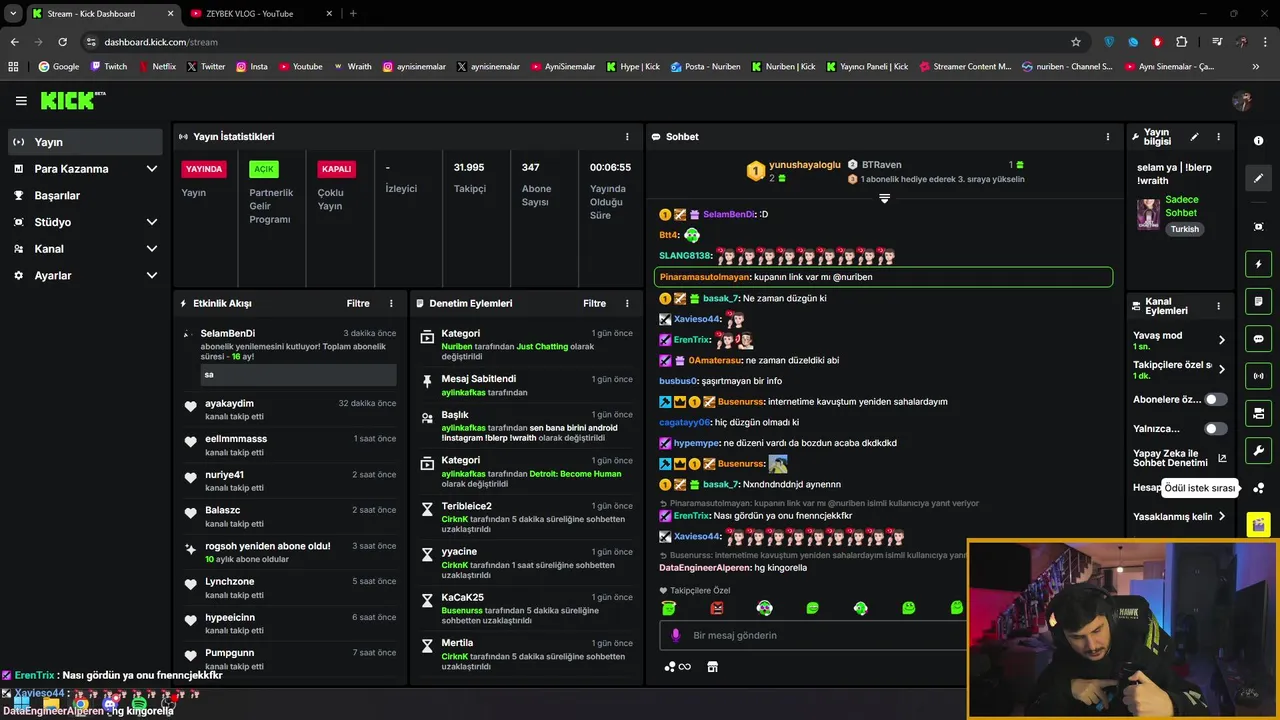Click the Pinaramasutolmayan highlighted chat message
Viewport: 1280px width, 720px height.
point(883,277)
